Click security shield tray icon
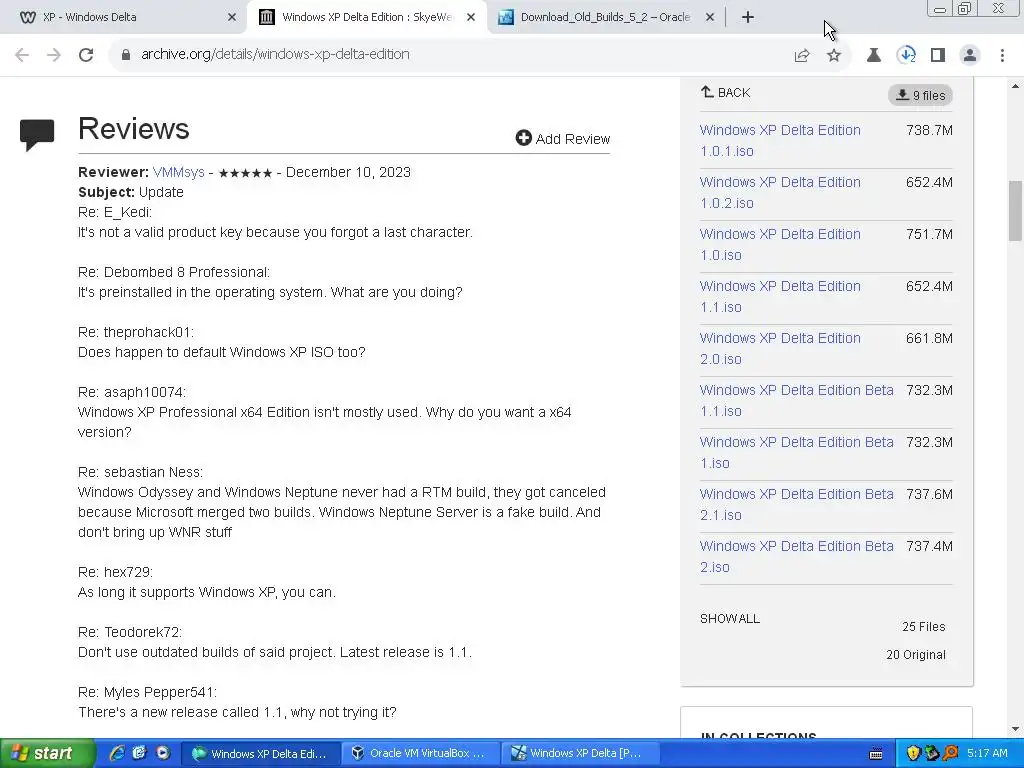Viewport: 1024px width, 768px height. point(914,754)
